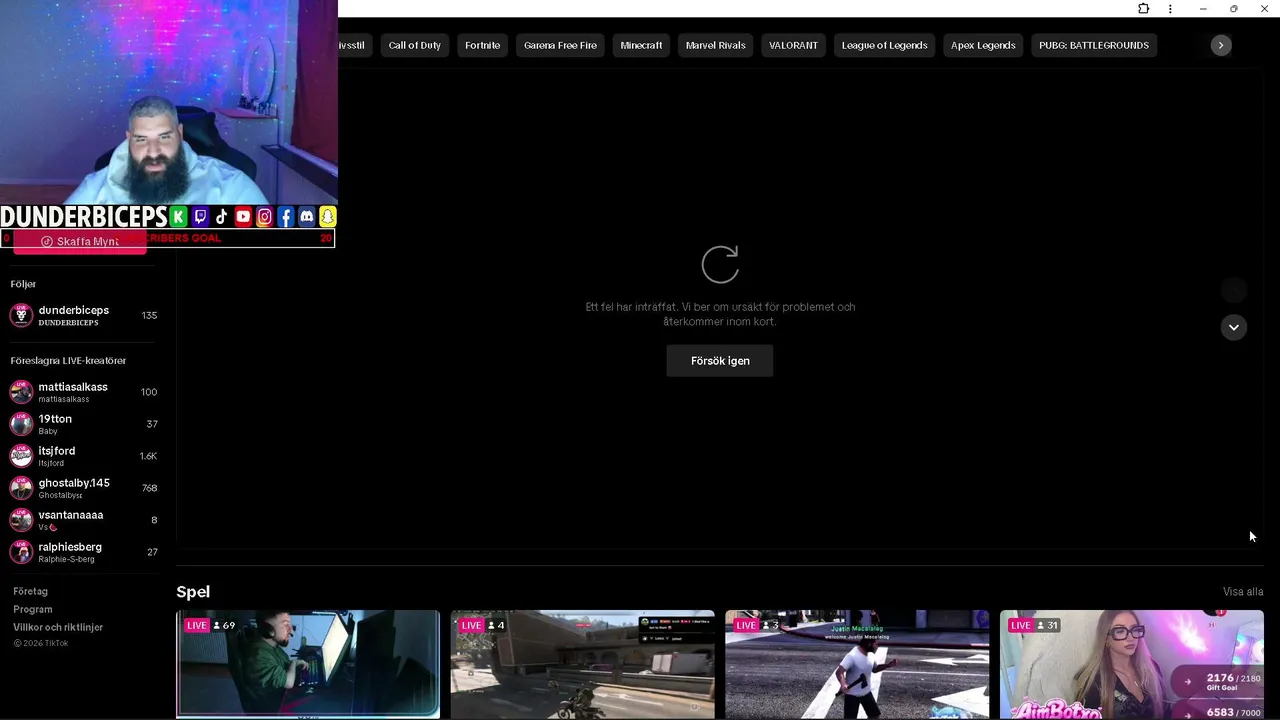Image resolution: width=1280 pixels, height=720 pixels.
Task: Click the vsantanaaaa avatar
Action: click(21, 520)
